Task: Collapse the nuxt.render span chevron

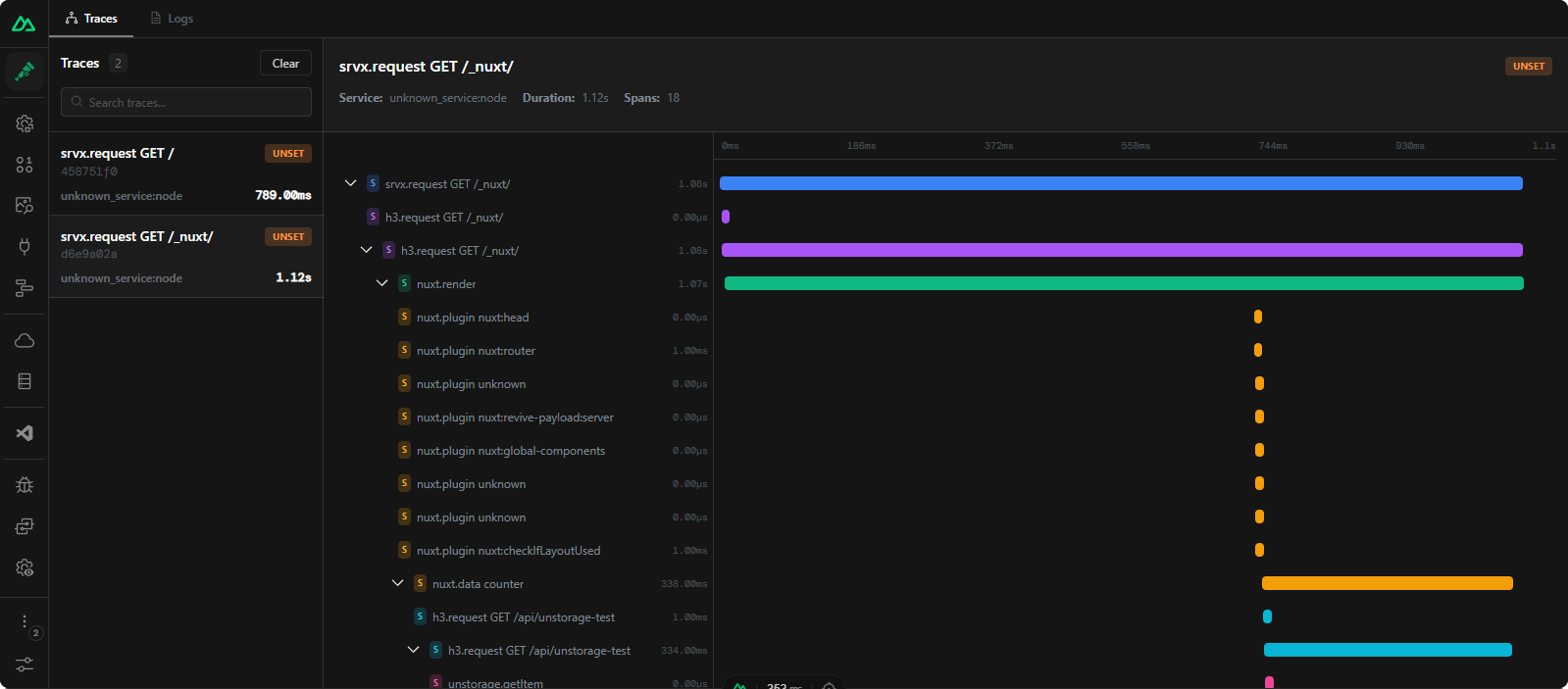Action: coord(381,283)
